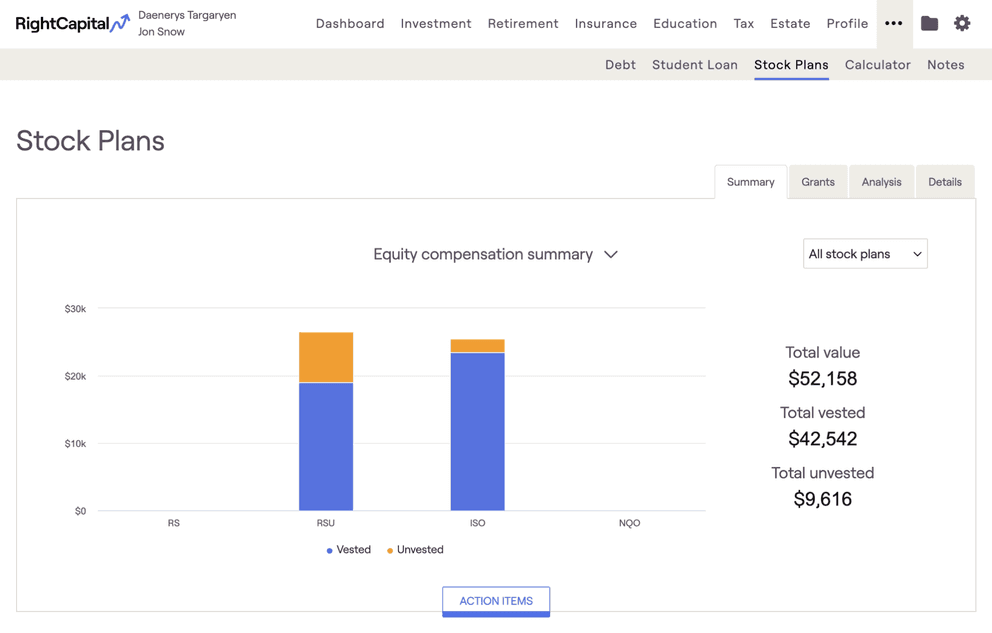The width and height of the screenshot is (992, 633).
Task: Click the RightCapital logo
Action: tap(71, 23)
